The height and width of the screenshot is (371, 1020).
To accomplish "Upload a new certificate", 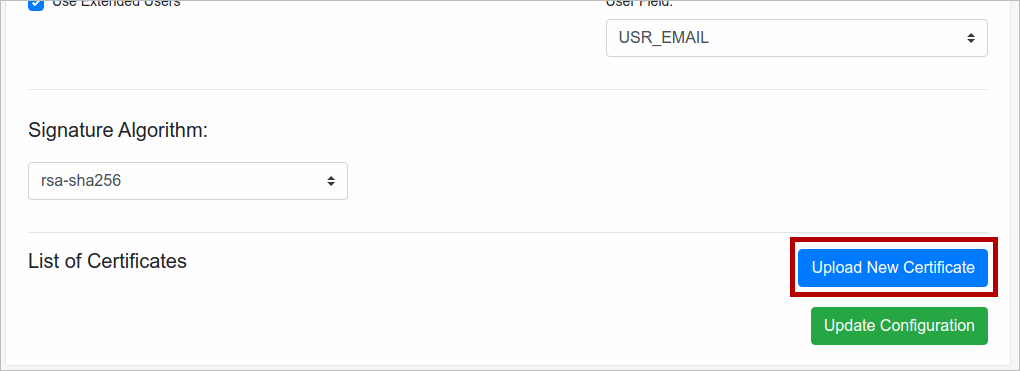I will (x=893, y=268).
